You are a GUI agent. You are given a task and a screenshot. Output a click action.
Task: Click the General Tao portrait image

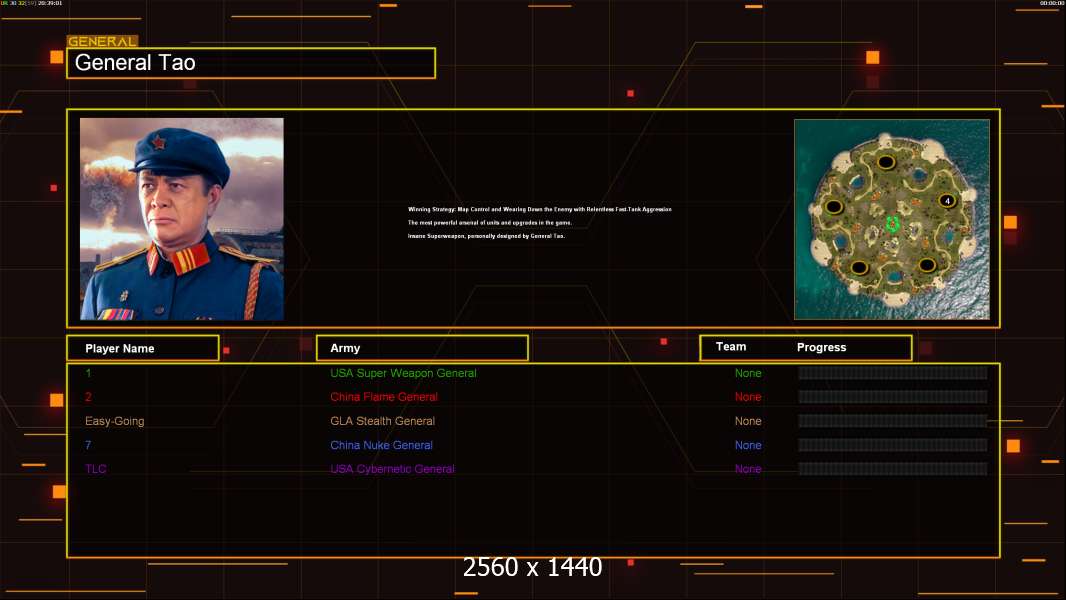[182, 219]
